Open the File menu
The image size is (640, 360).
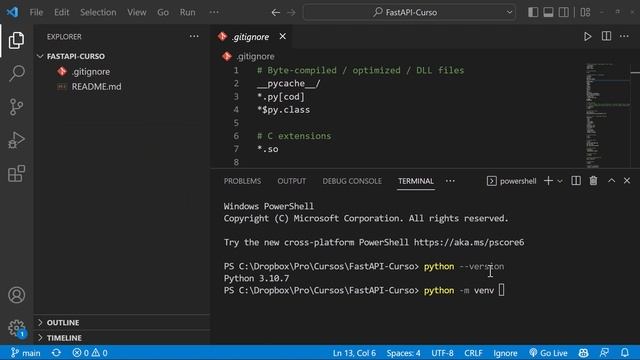[x=36, y=12]
